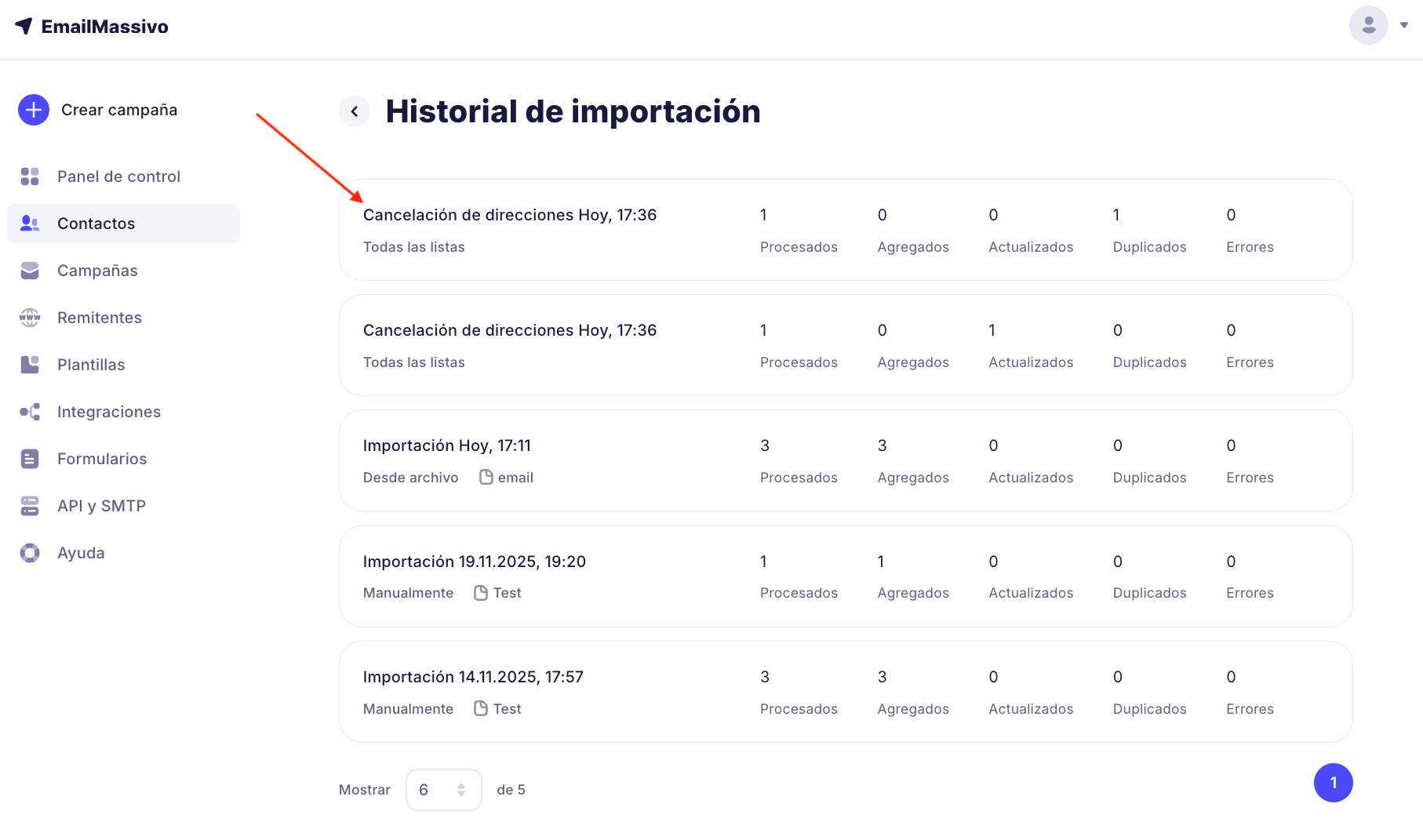
Task: Open the email list link in Importación Hoy
Action: tap(515, 478)
